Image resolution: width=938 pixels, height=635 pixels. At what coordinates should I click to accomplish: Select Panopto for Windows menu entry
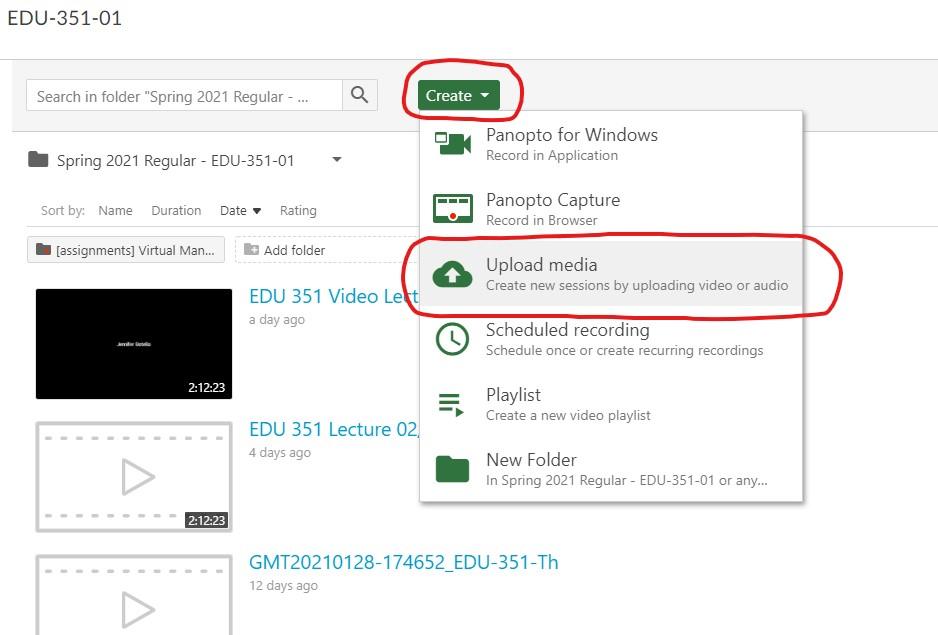[611, 144]
